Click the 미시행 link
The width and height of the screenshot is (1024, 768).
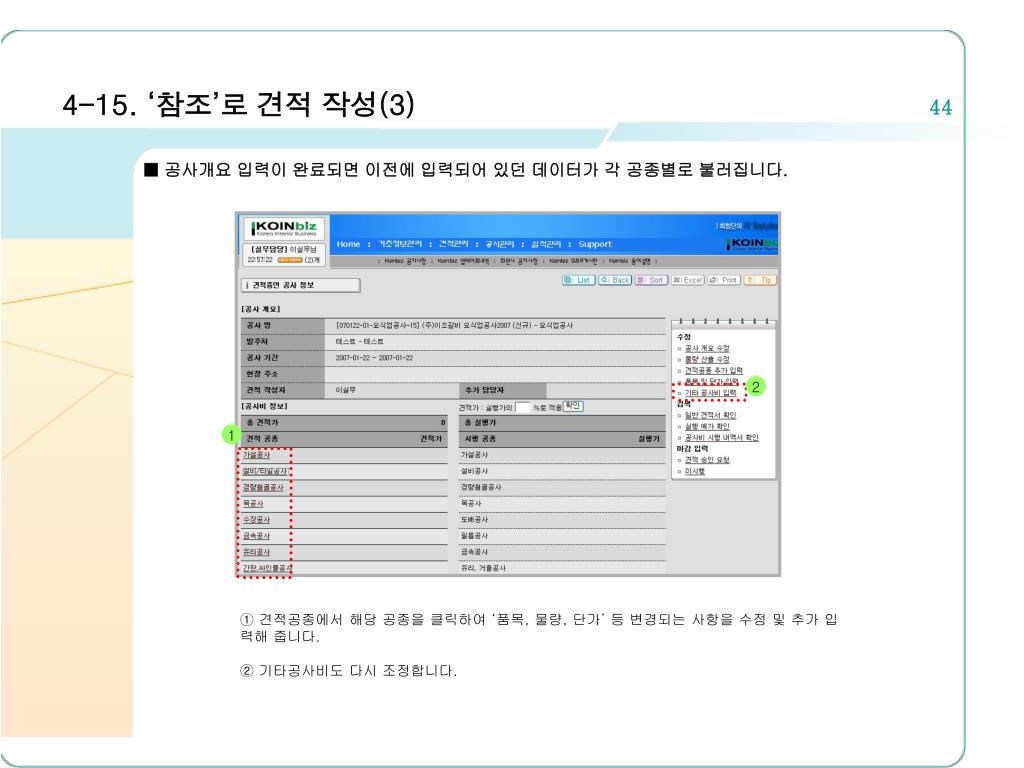tap(694, 471)
